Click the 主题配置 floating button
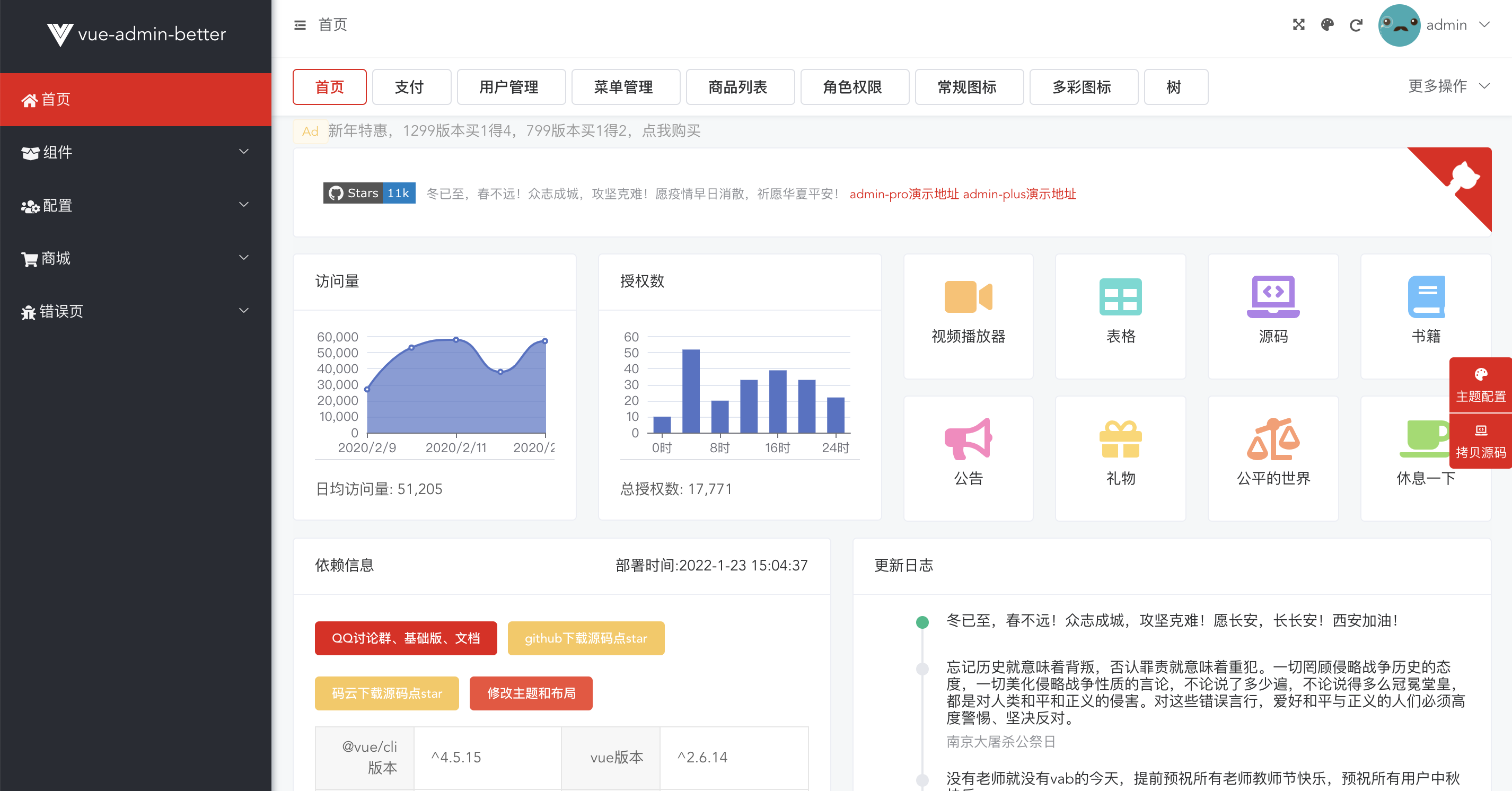This screenshot has height=791, width=1512. (x=1480, y=385)
